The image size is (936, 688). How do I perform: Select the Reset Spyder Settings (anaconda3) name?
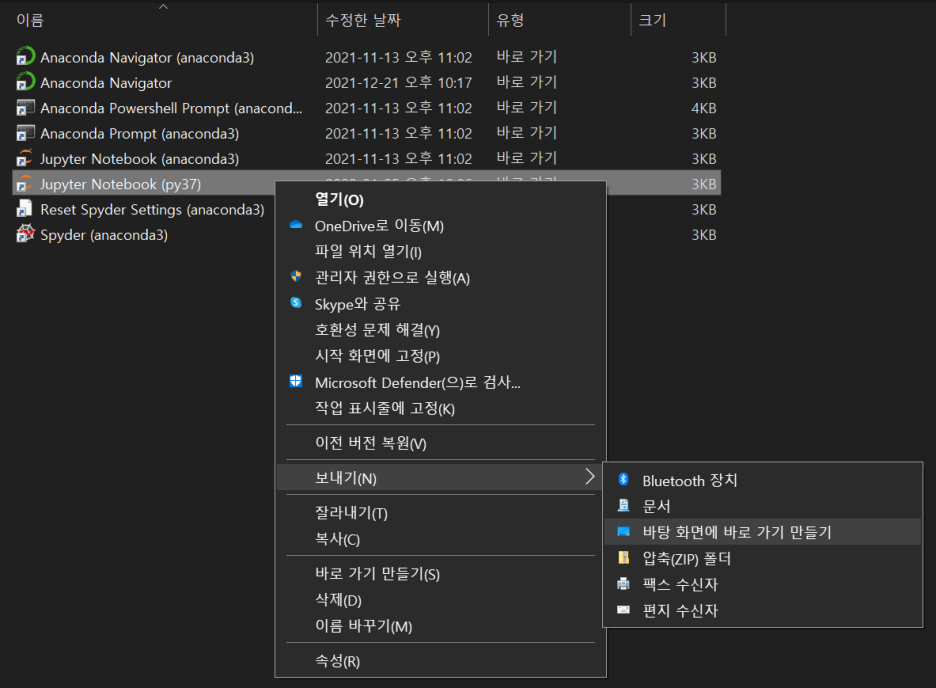point(152,209)
